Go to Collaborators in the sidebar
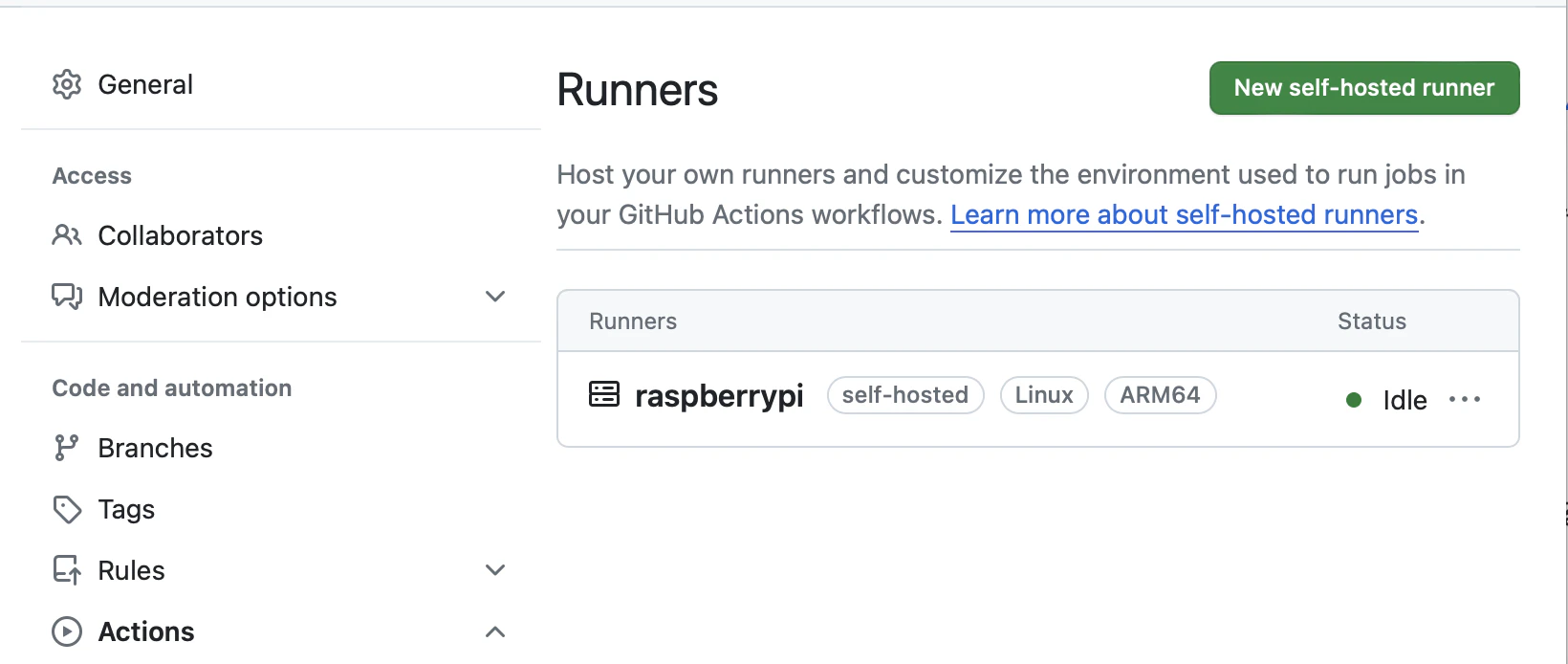1568x664 pixels. click(181, 235)
